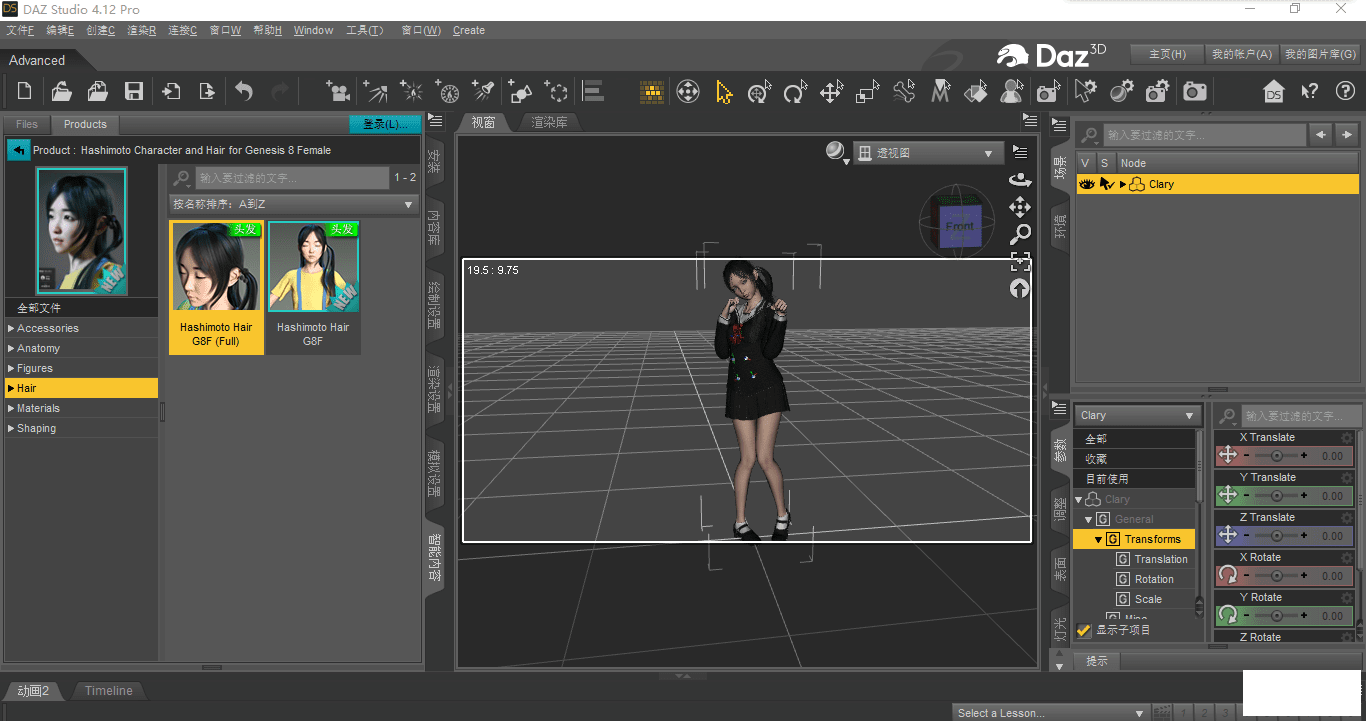Viewport: 1366px width, 721px height.
Task: Click the Render camera icon in the toolbar
Action: tap(1195, 92)
